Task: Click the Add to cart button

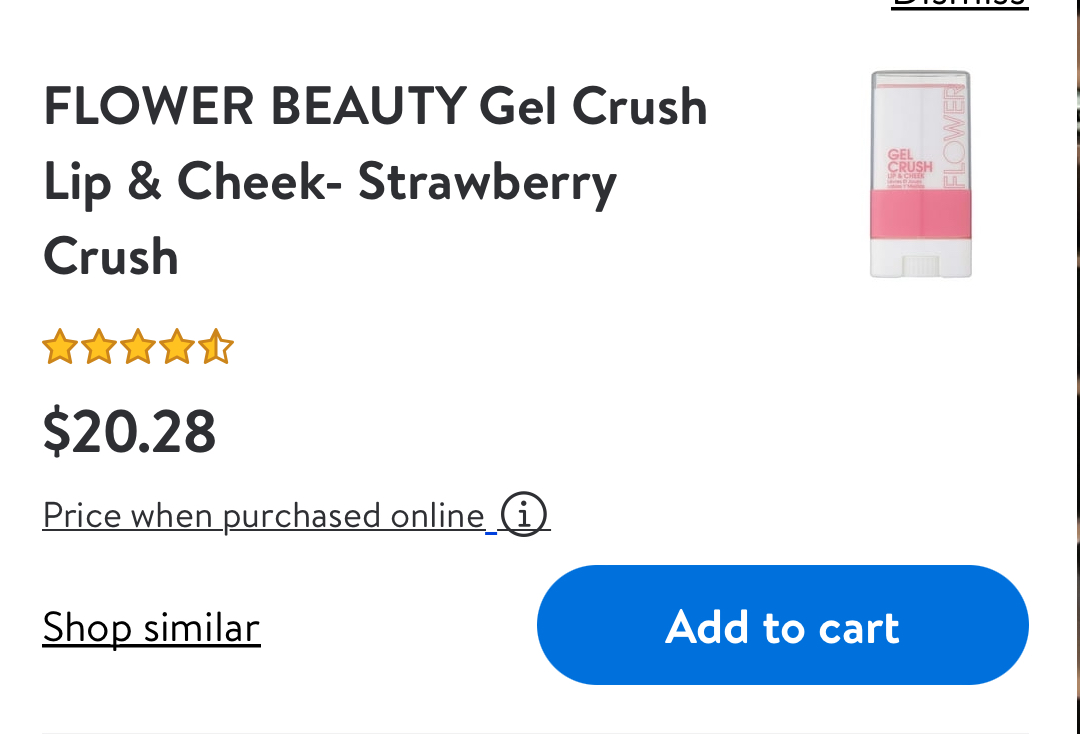Action: coord(782,625)
